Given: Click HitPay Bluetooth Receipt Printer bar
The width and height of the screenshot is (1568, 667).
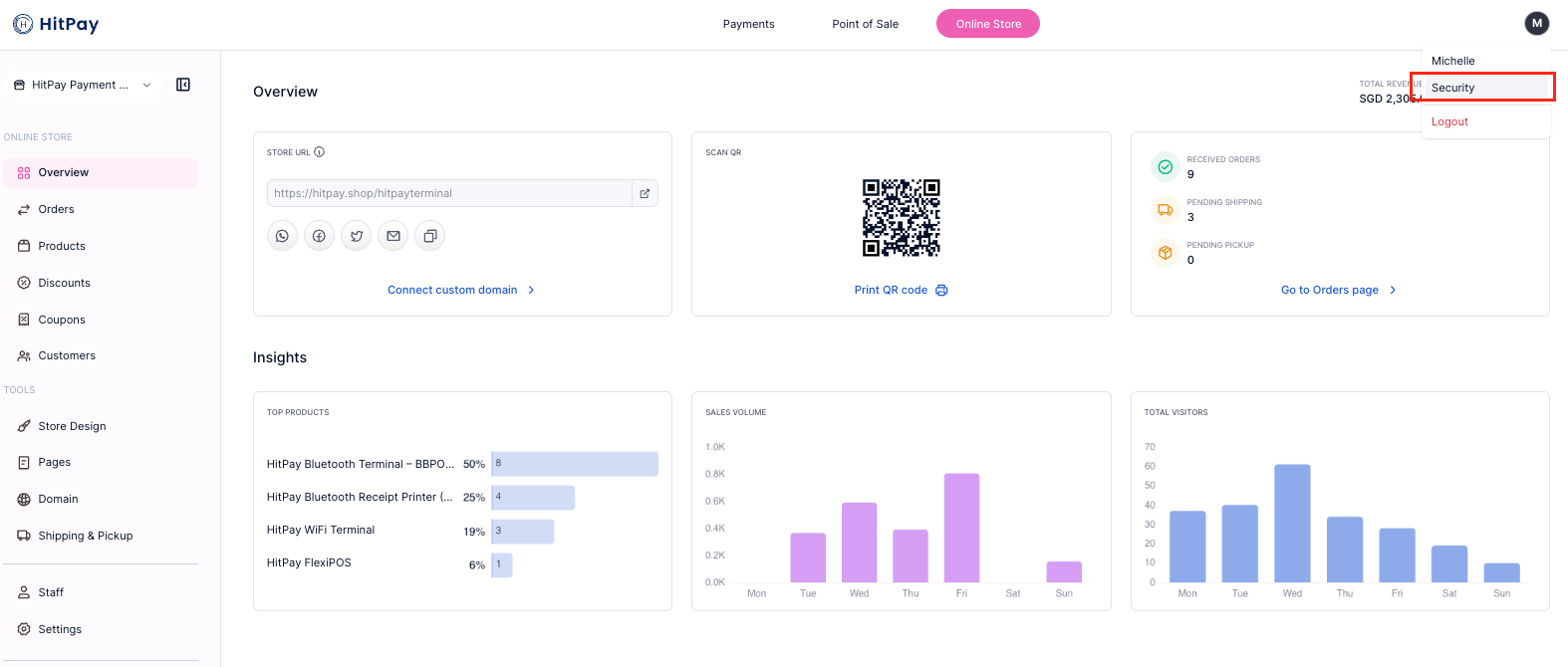Looking at the screenshot, I should (x=533, y=498).
